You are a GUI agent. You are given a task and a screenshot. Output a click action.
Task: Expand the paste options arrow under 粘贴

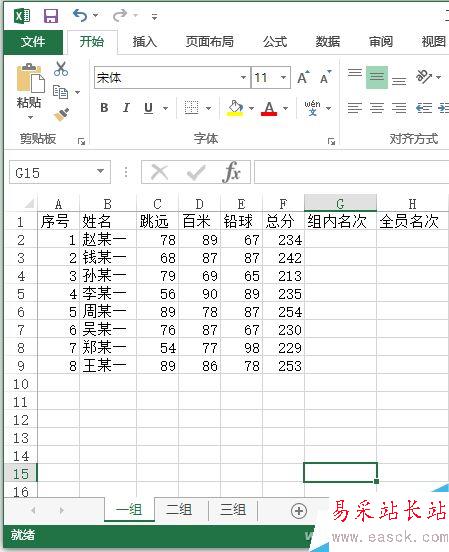(x=30, y=117)
